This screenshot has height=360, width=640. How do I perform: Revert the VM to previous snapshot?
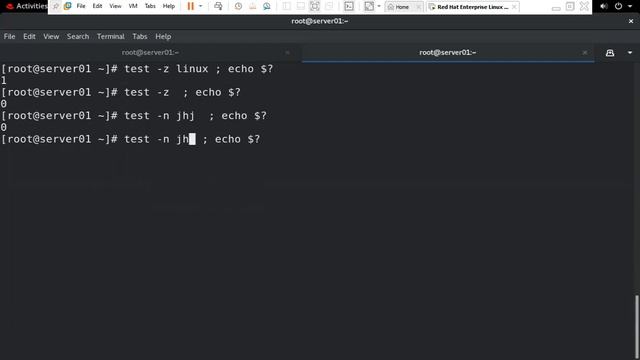click(x=252, y=6)
